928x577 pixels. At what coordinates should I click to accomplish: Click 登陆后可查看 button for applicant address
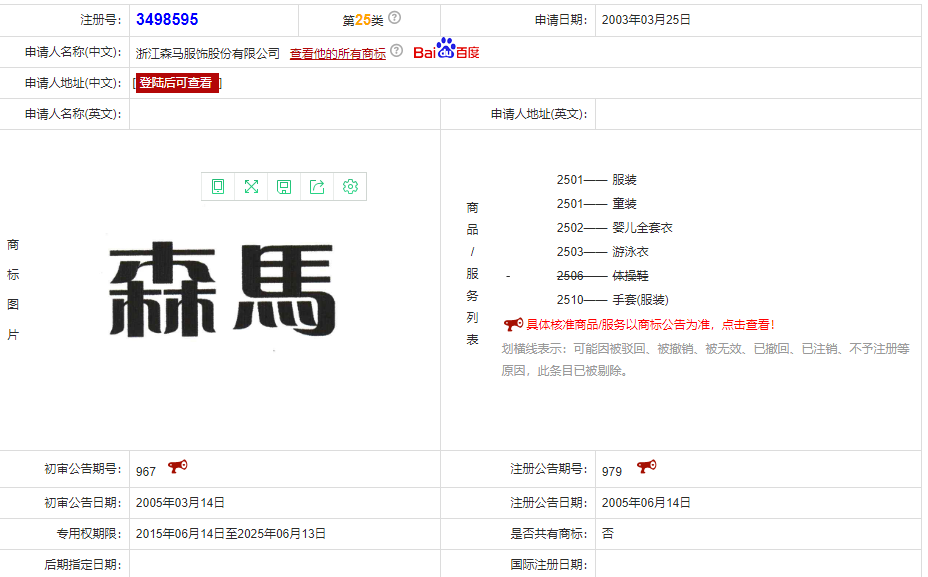pyautogui.click(x=176, y=83)
